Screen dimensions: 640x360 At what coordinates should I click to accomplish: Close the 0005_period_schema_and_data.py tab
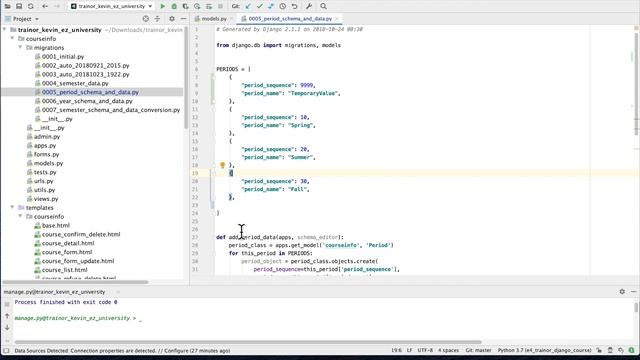coord(337,19)
